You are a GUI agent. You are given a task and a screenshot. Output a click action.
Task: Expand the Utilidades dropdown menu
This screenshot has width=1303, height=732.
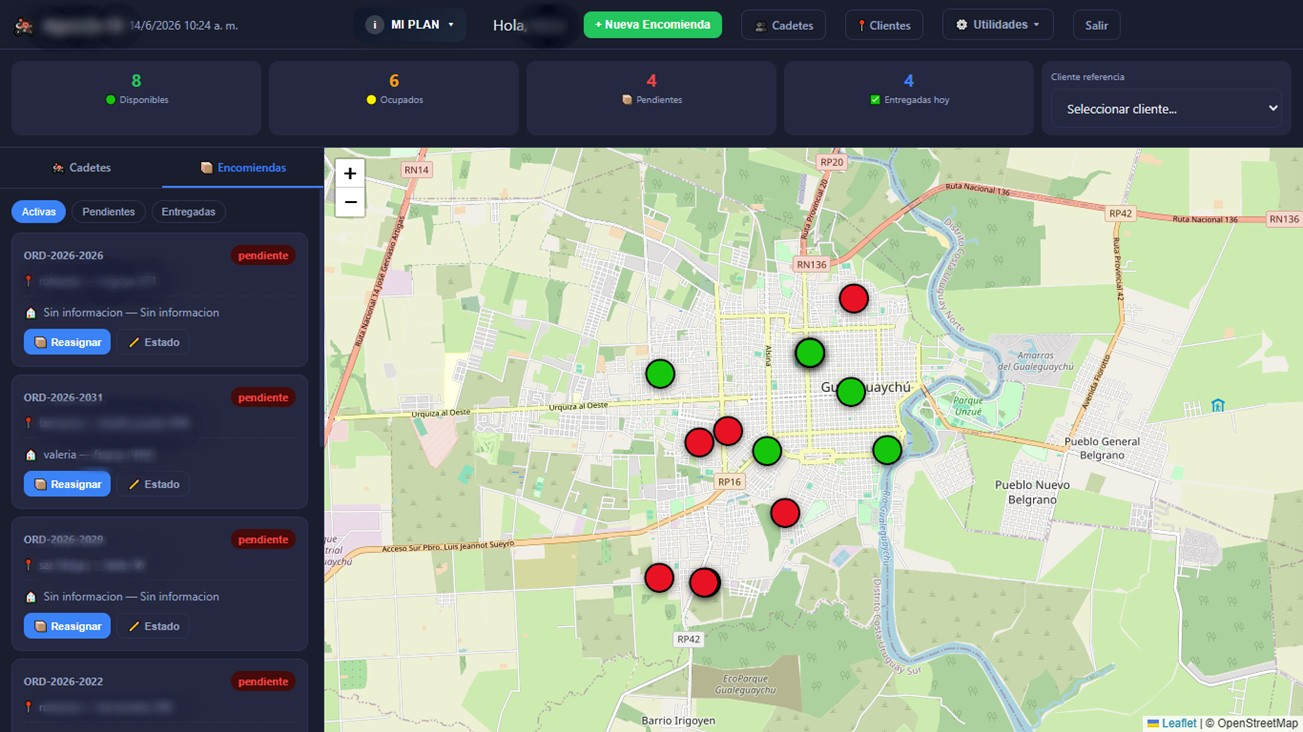997,24
